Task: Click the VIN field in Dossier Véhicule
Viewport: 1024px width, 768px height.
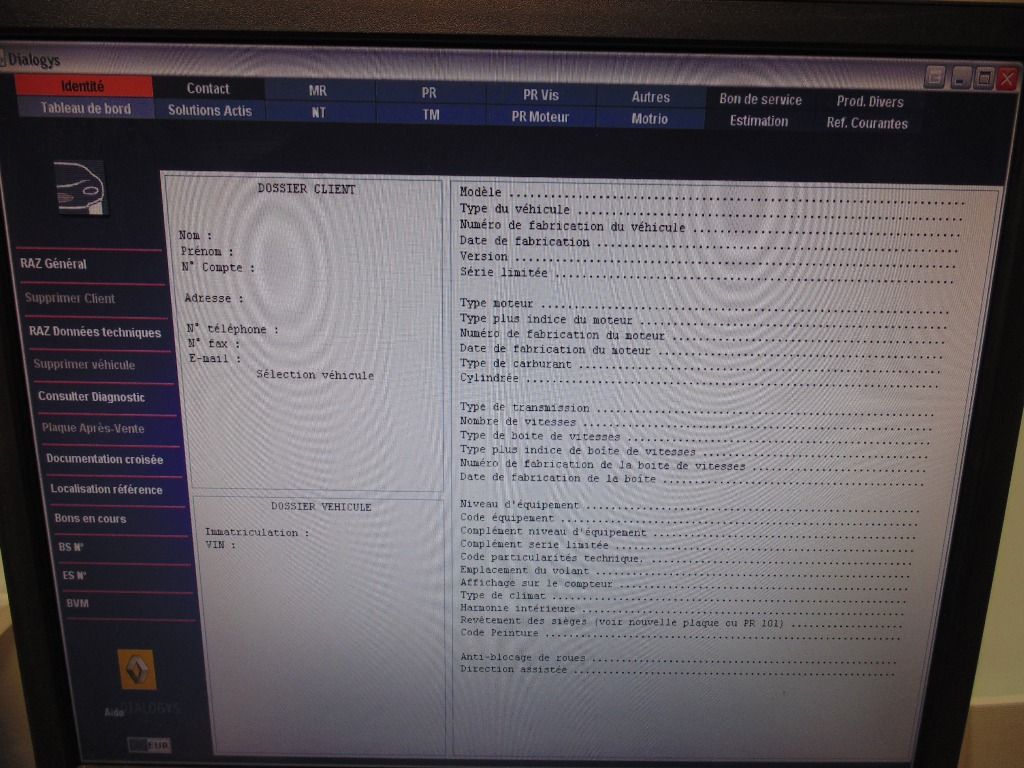Action: tap(220, 545)
